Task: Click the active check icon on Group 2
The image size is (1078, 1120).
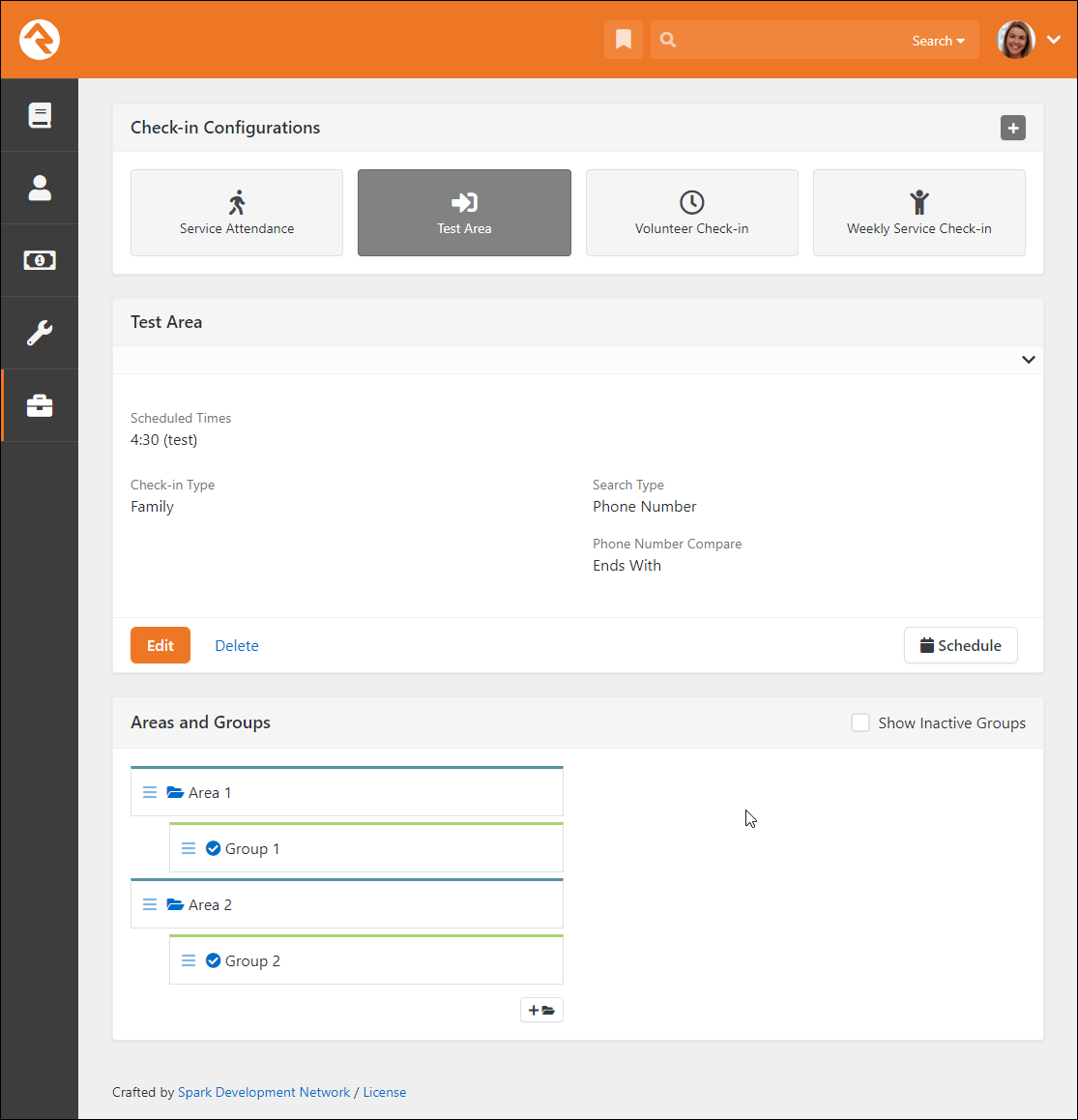Action: pos(213,960)
